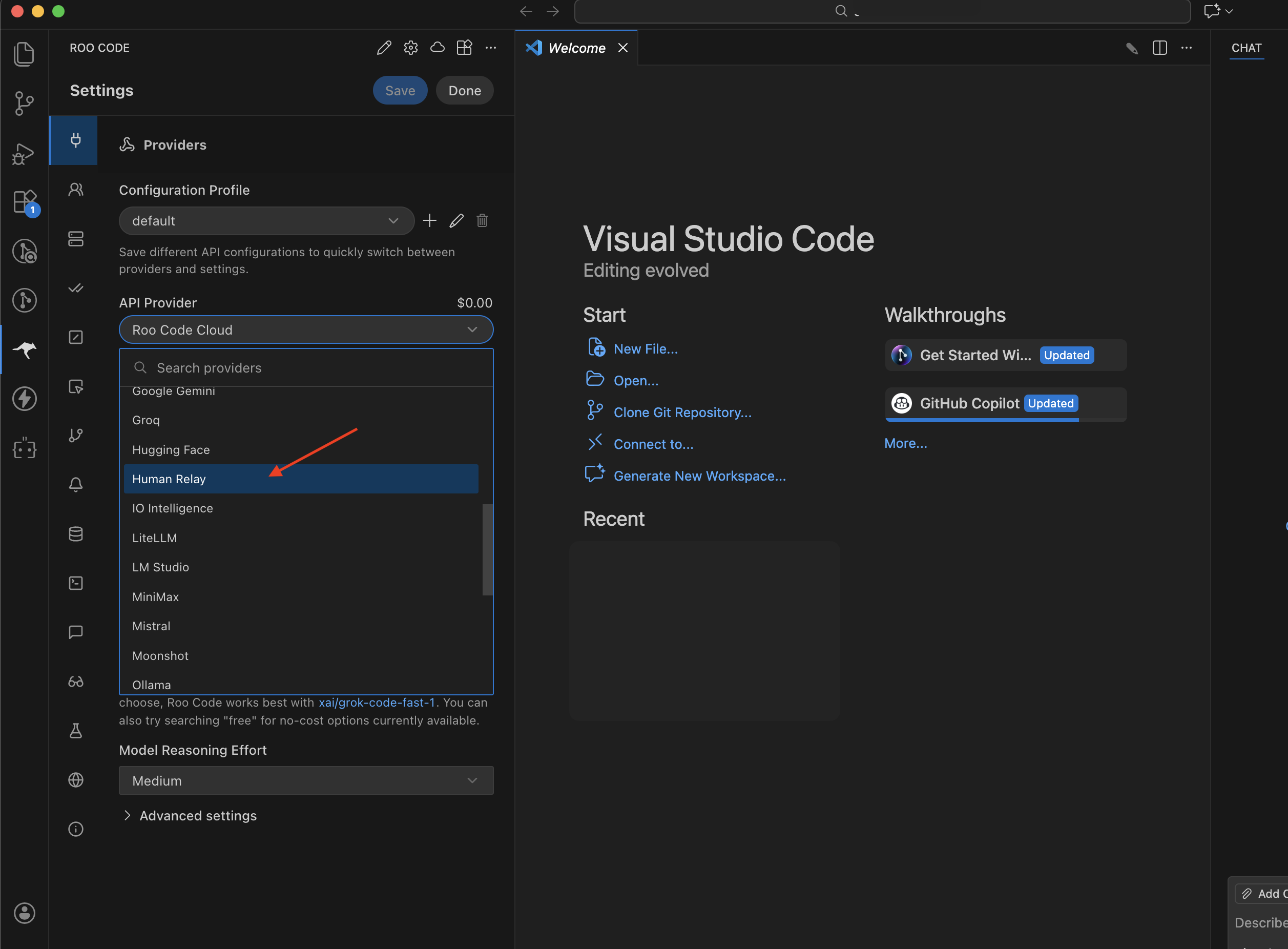Open the lightning bolt activity bar view

[24, 399]
